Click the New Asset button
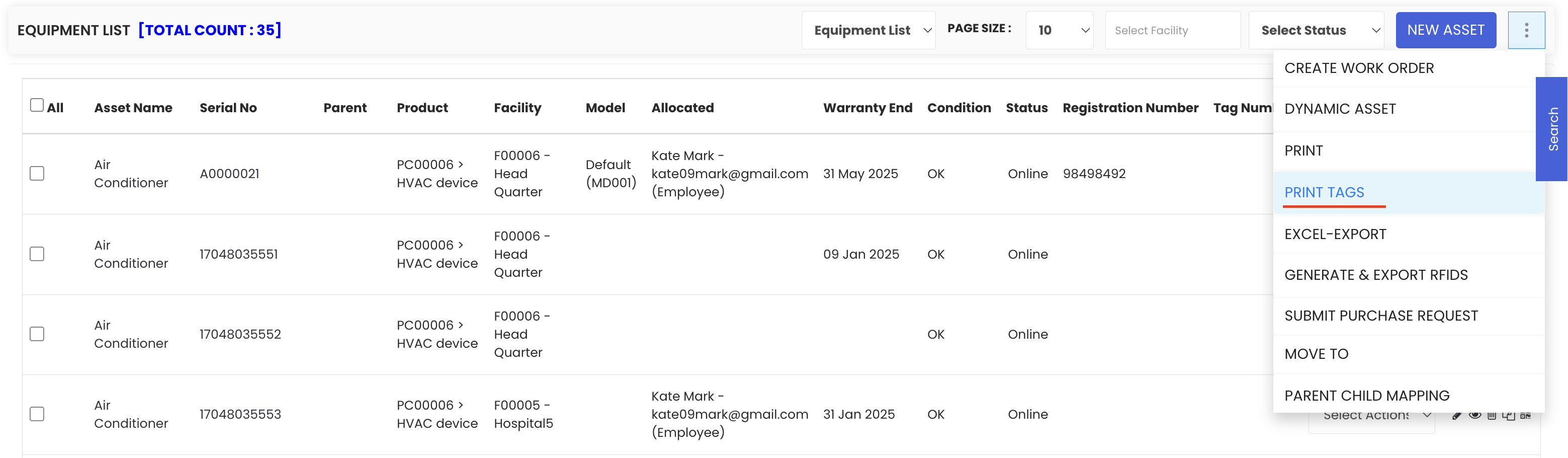 point(1446,31)
